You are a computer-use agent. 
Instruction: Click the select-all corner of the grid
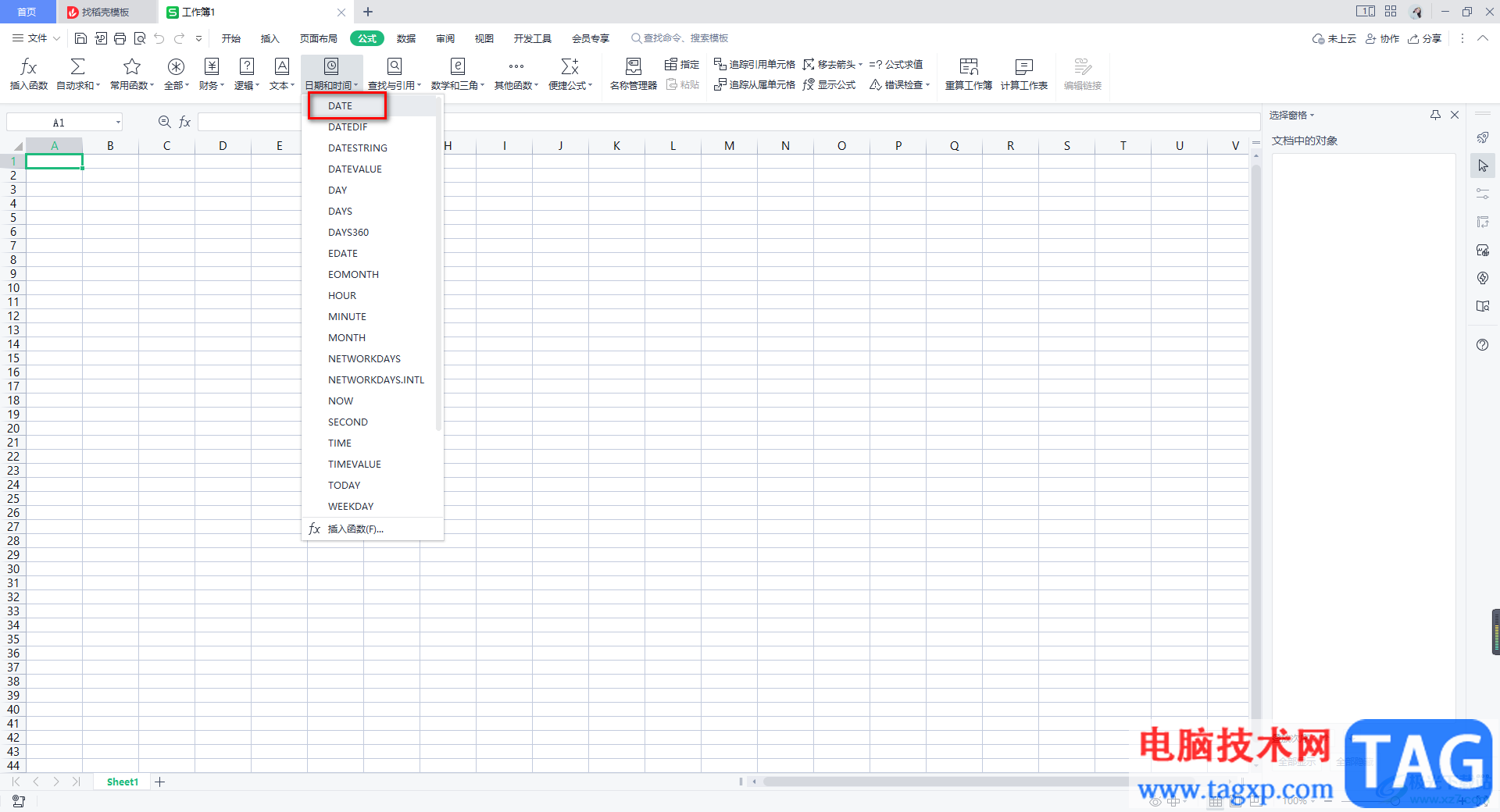click(x=13, y=145)
